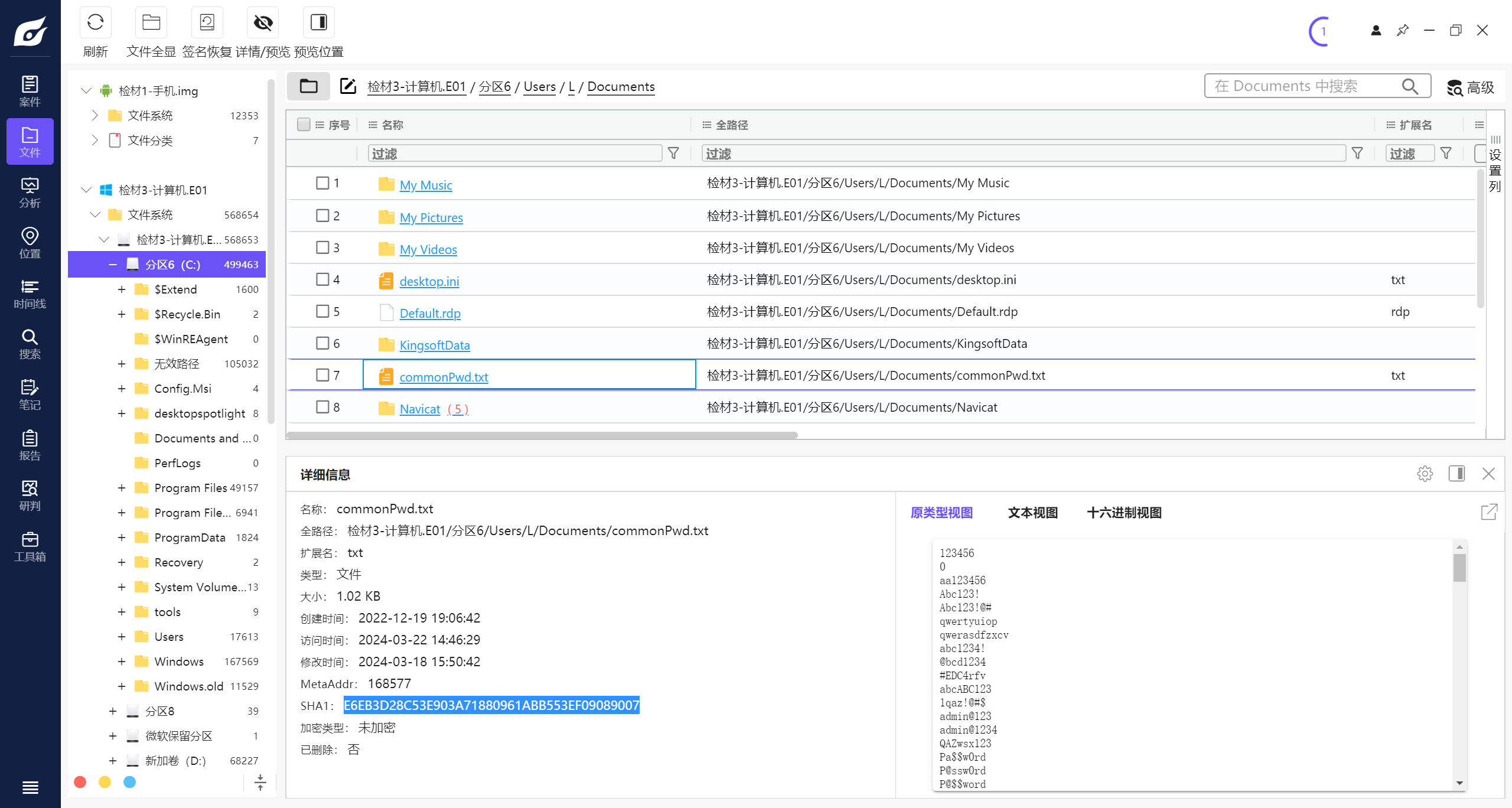
Task: Toggle 详情/预览 eye icon
Action: pos(263,23)
